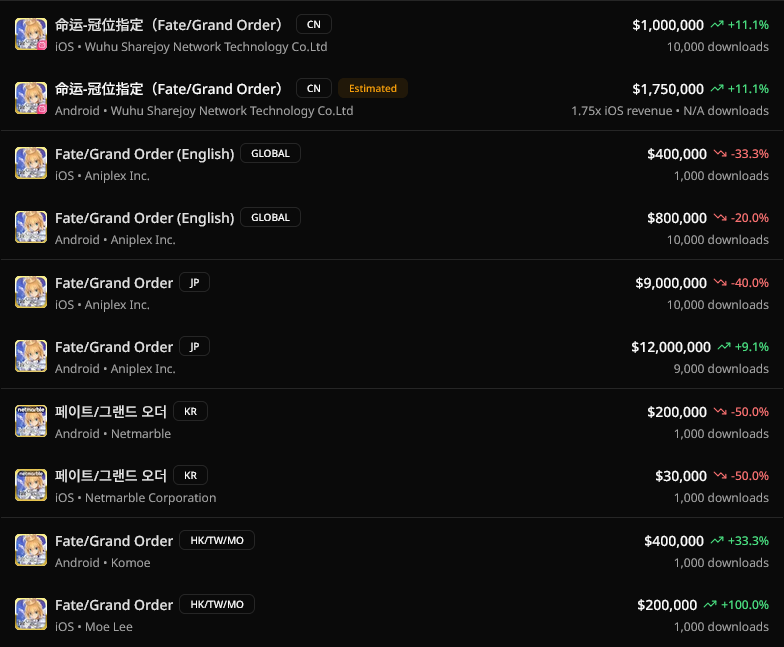Click the KR badge on the iOS Netmarble Corporation row

tap(190, 476)
